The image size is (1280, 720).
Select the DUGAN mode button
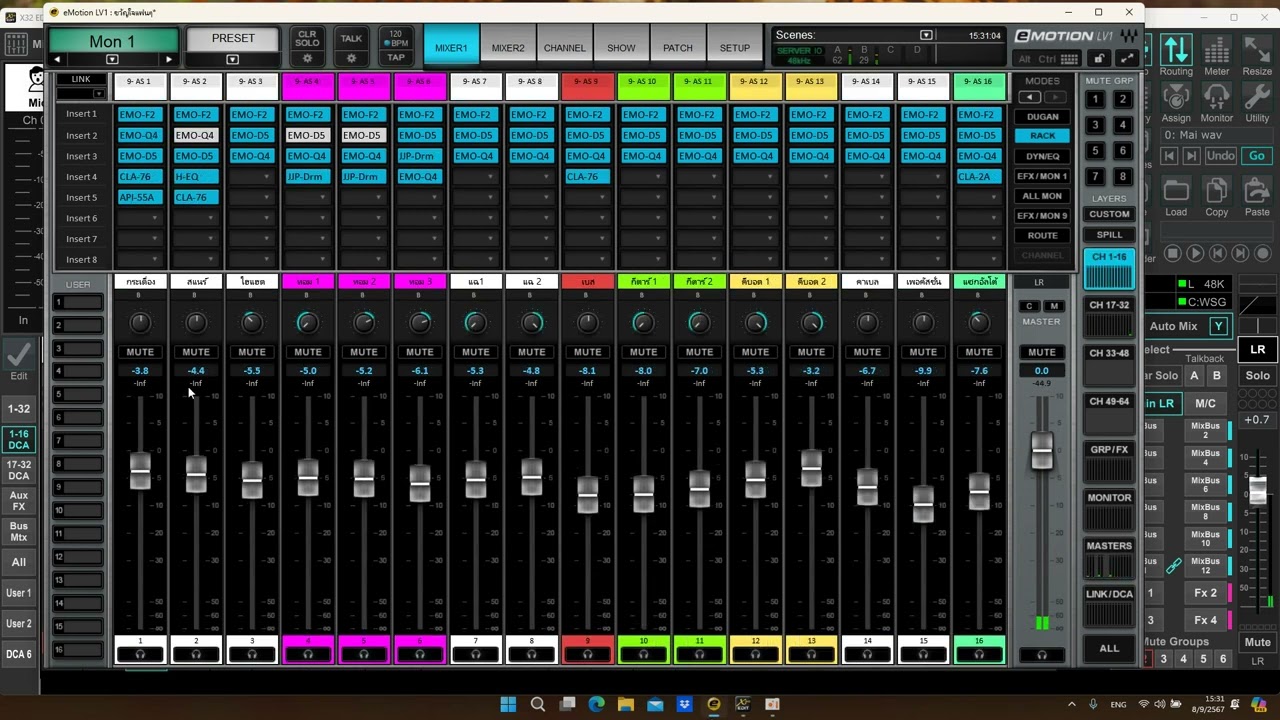click(1042, 116)
